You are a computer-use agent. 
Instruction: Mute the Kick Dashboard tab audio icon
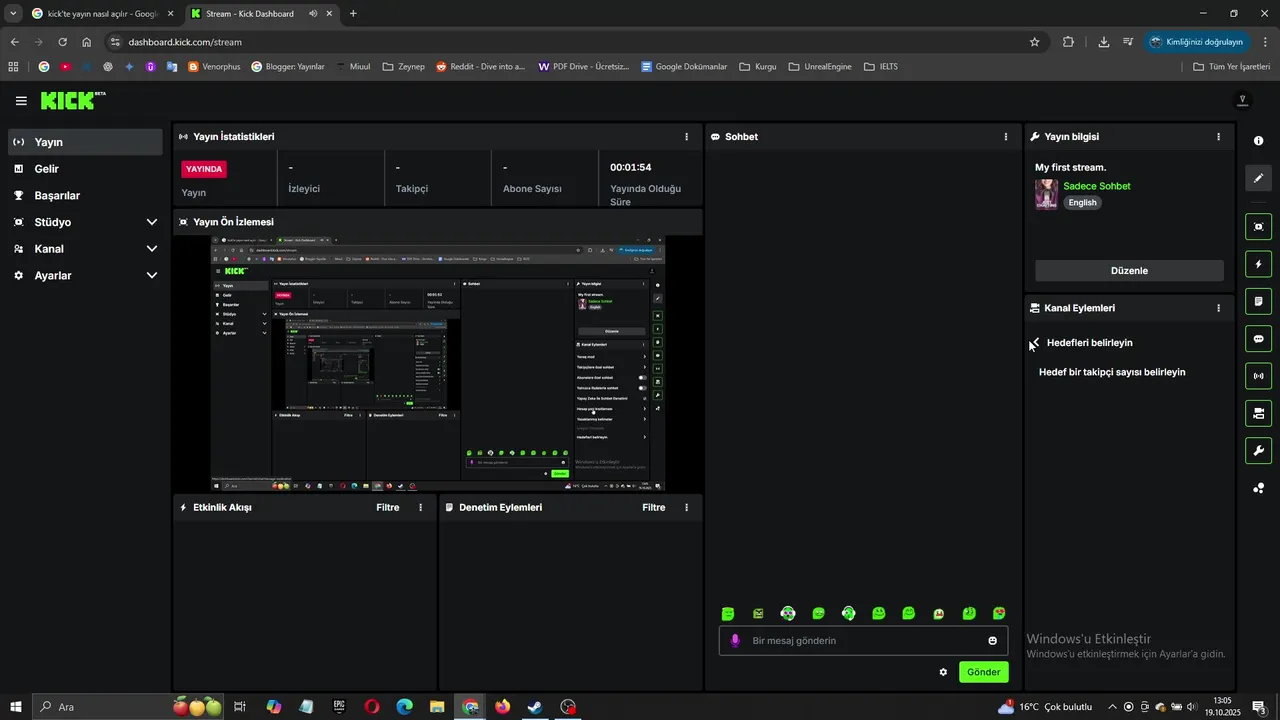pos(313,14)
